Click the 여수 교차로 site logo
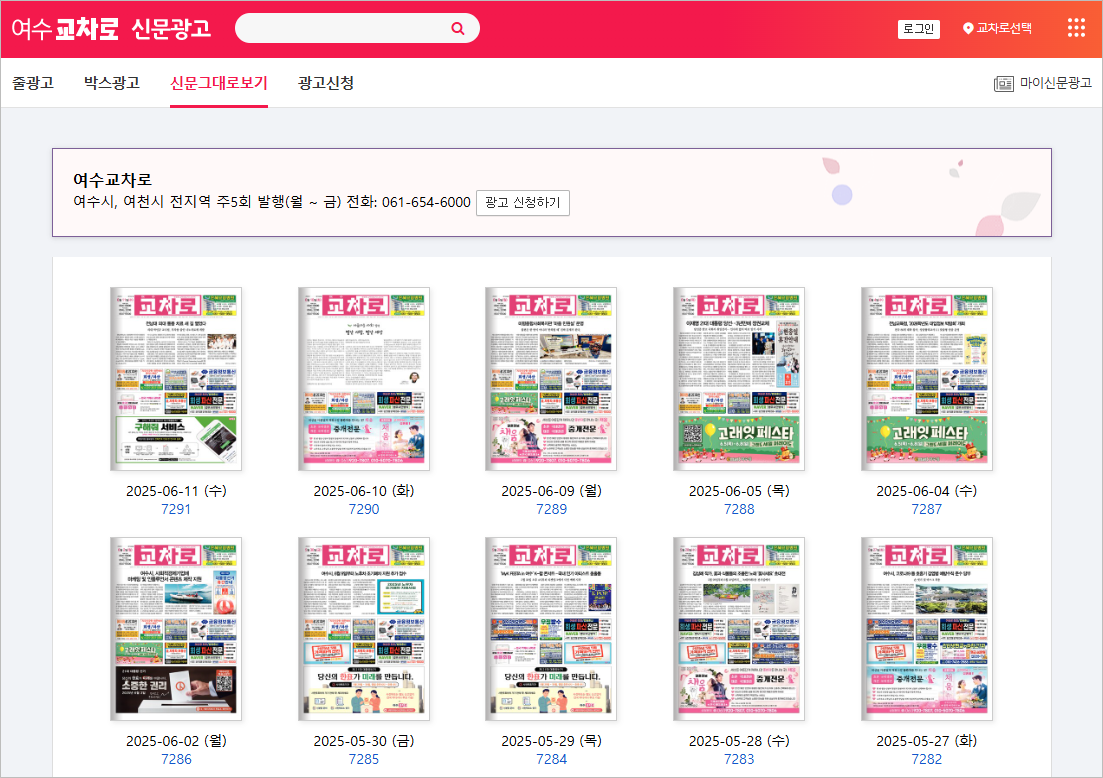The width and height of the screenshot is (1103, 778). [x=110, y=28]
